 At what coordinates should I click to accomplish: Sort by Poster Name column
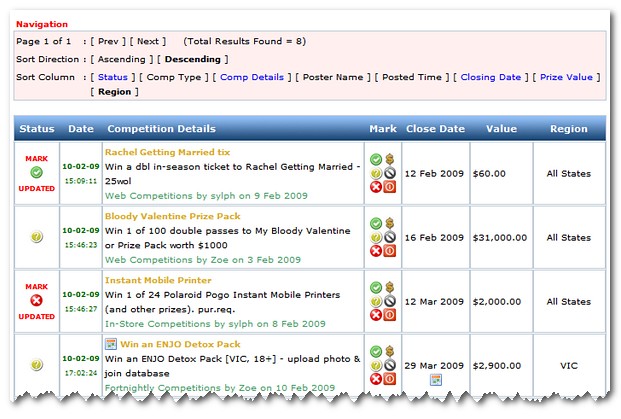coord(333,77)
